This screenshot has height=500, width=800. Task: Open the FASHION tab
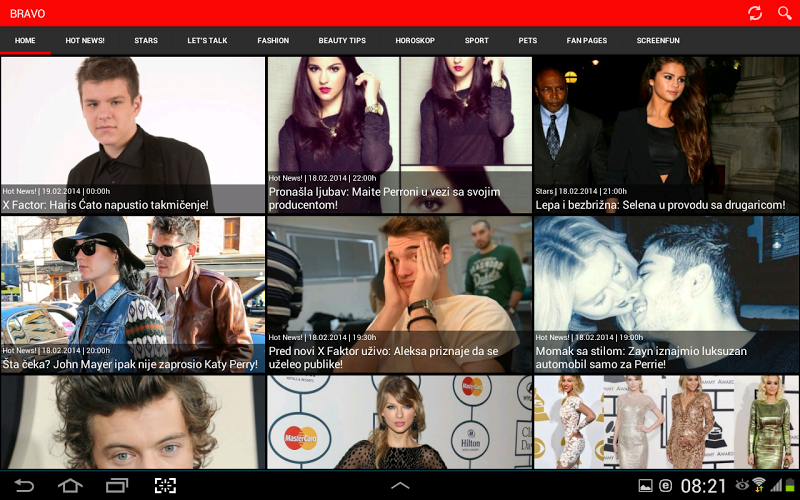pyautogui.click(x=273, y=40)
